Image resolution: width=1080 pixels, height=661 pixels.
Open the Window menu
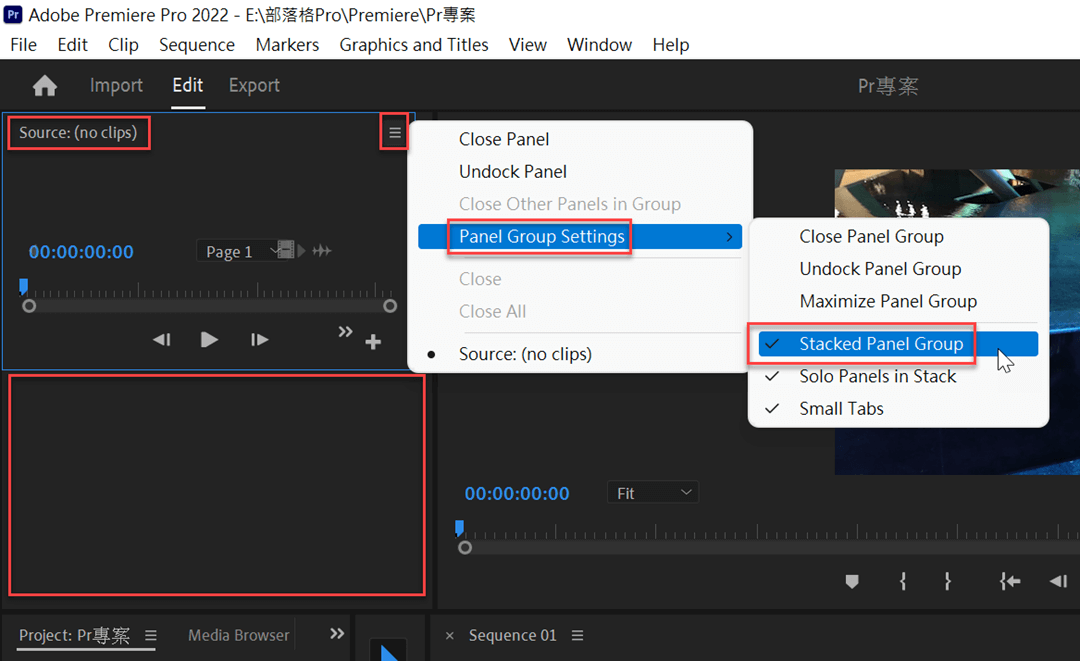[x=599, y=45]
